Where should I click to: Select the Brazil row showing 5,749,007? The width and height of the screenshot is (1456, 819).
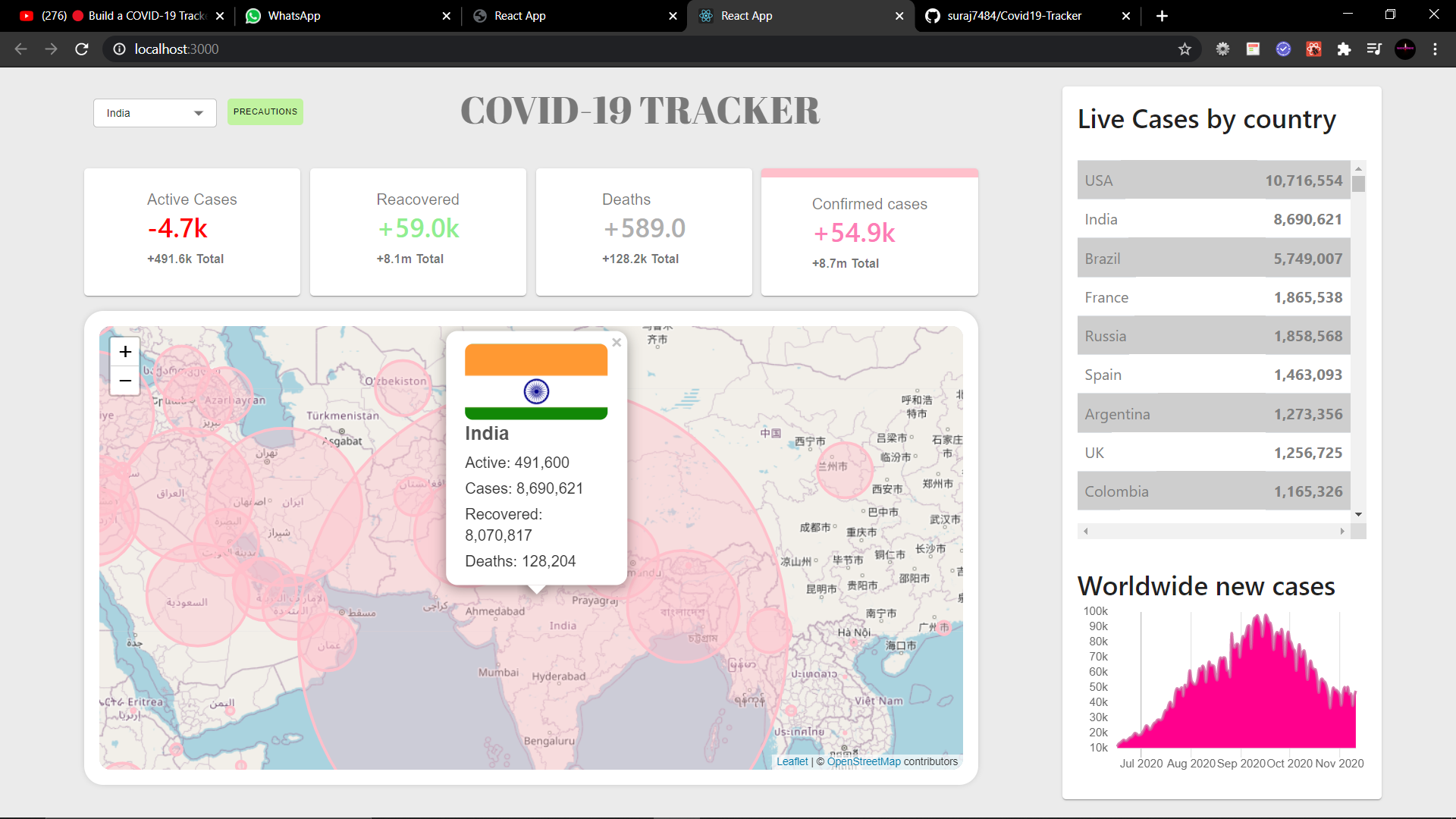point(1213,259)
